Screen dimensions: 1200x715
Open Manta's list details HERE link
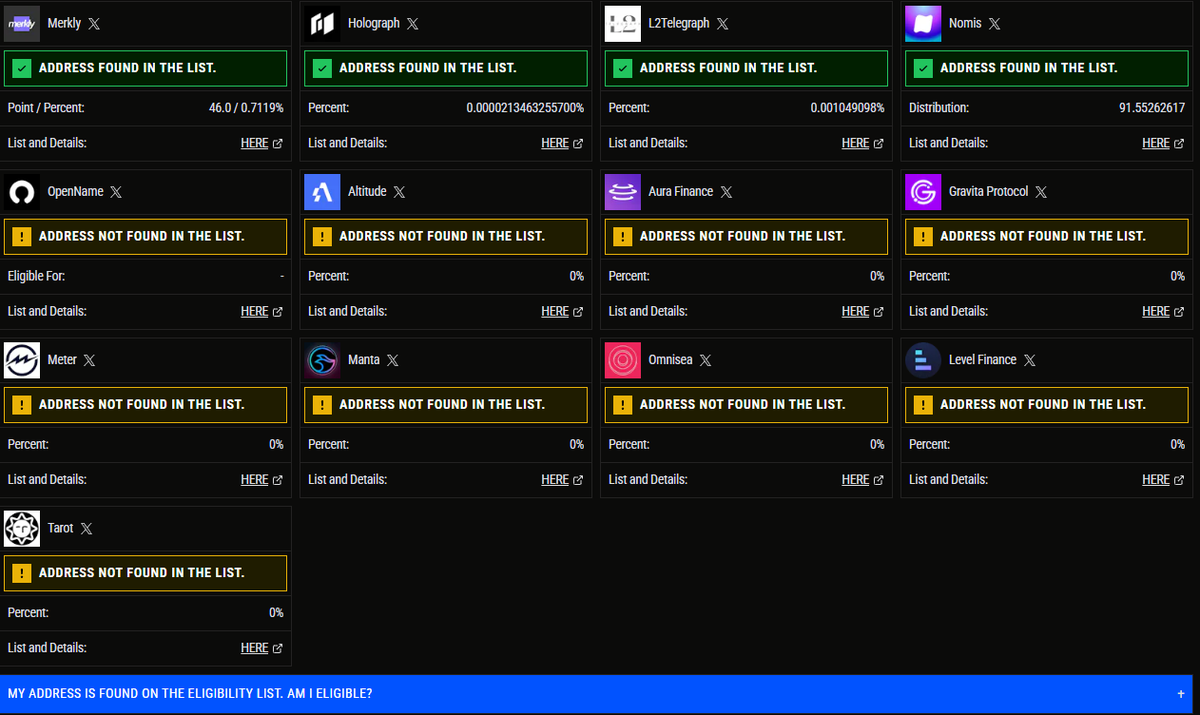point(562,479)
